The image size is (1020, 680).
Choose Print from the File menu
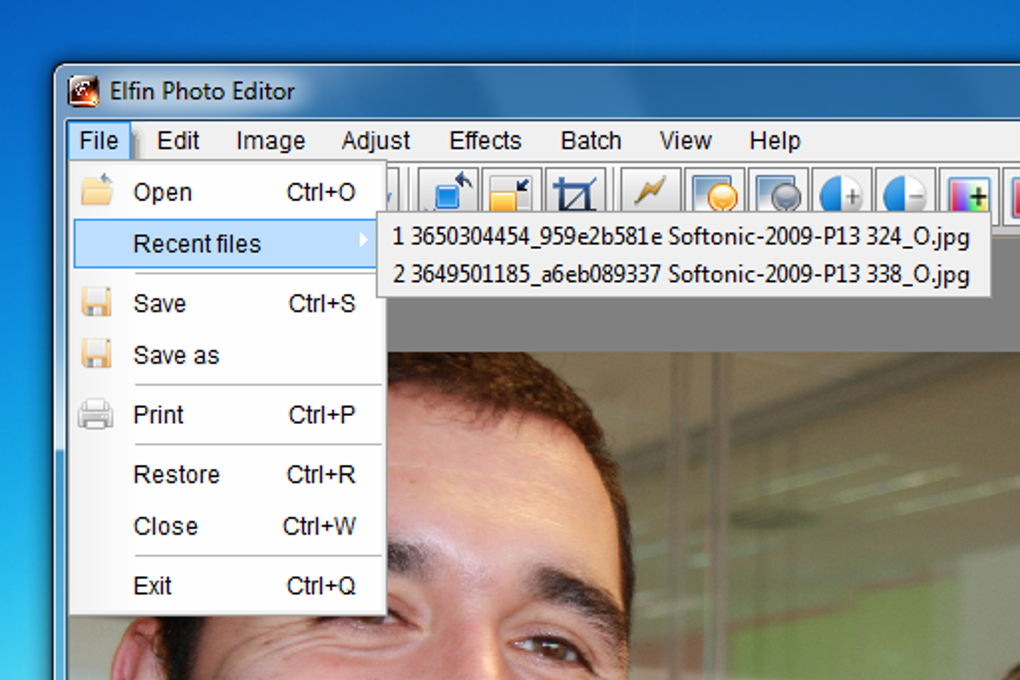coord(226,415)
